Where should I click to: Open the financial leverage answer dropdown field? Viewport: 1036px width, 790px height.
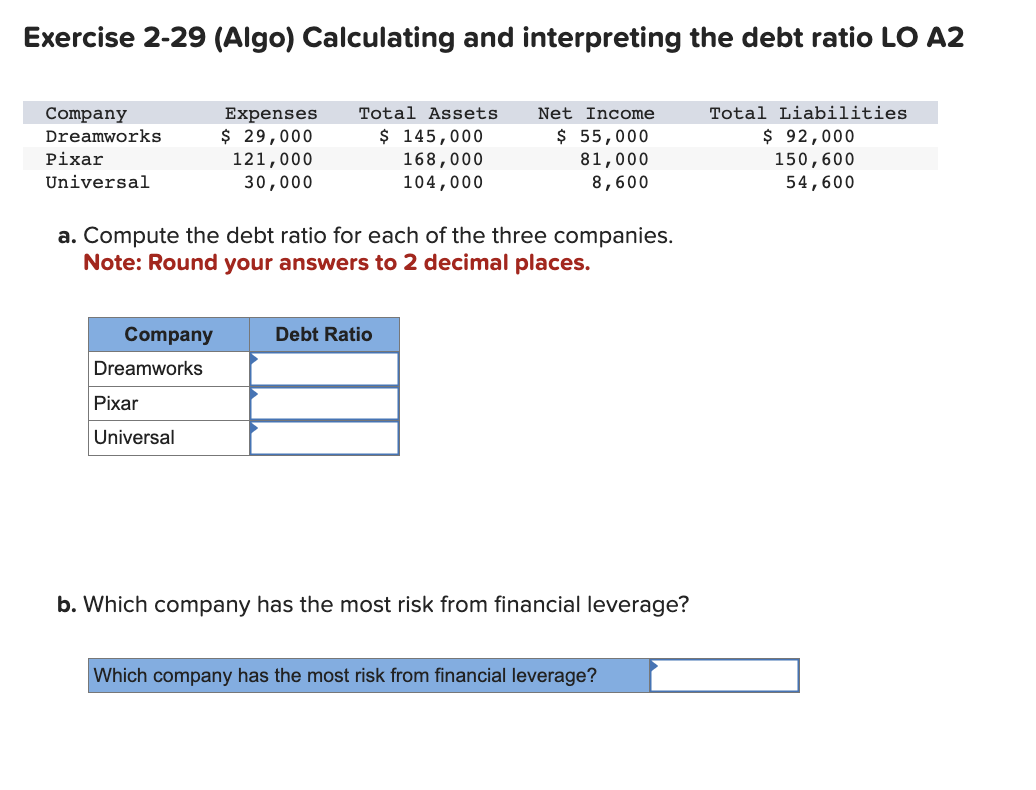723,675
